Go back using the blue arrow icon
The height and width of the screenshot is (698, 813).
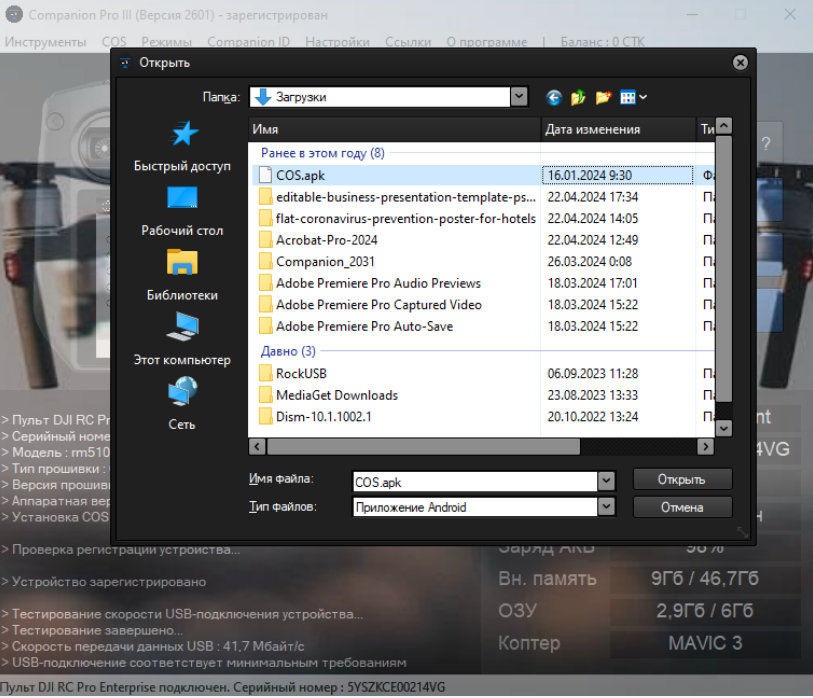554,97
